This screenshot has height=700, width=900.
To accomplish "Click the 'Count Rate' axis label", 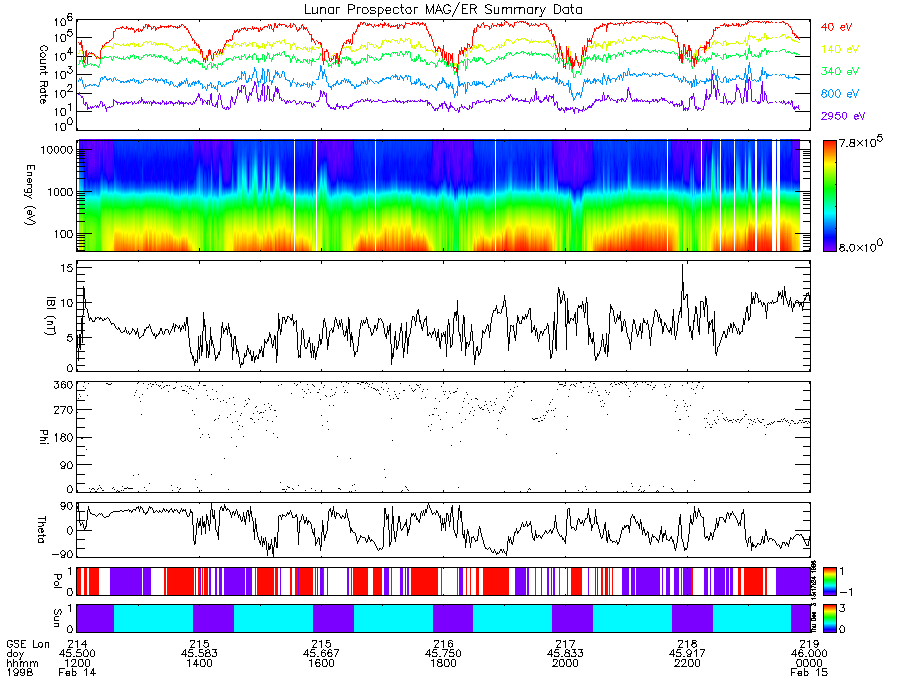I will point(42,75).
